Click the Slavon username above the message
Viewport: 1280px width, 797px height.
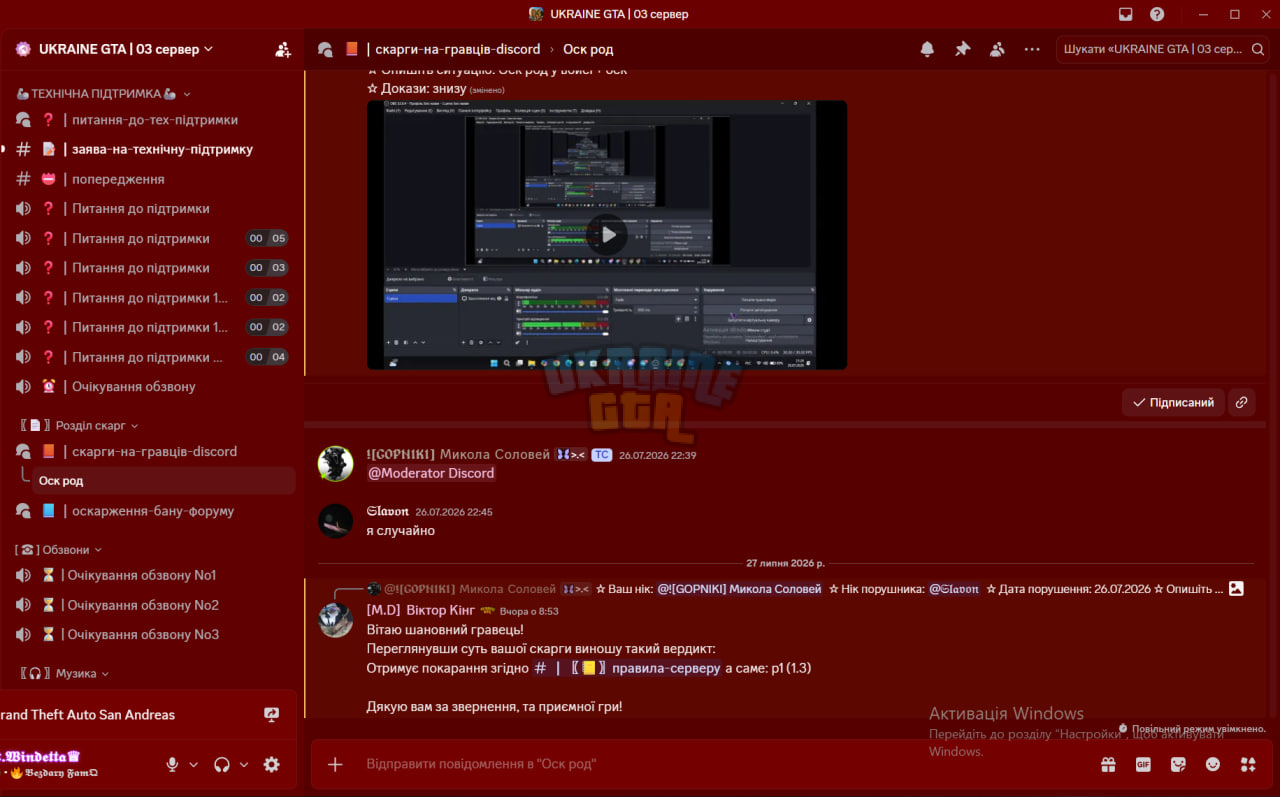pyautogui.click(x=386, y=511)
